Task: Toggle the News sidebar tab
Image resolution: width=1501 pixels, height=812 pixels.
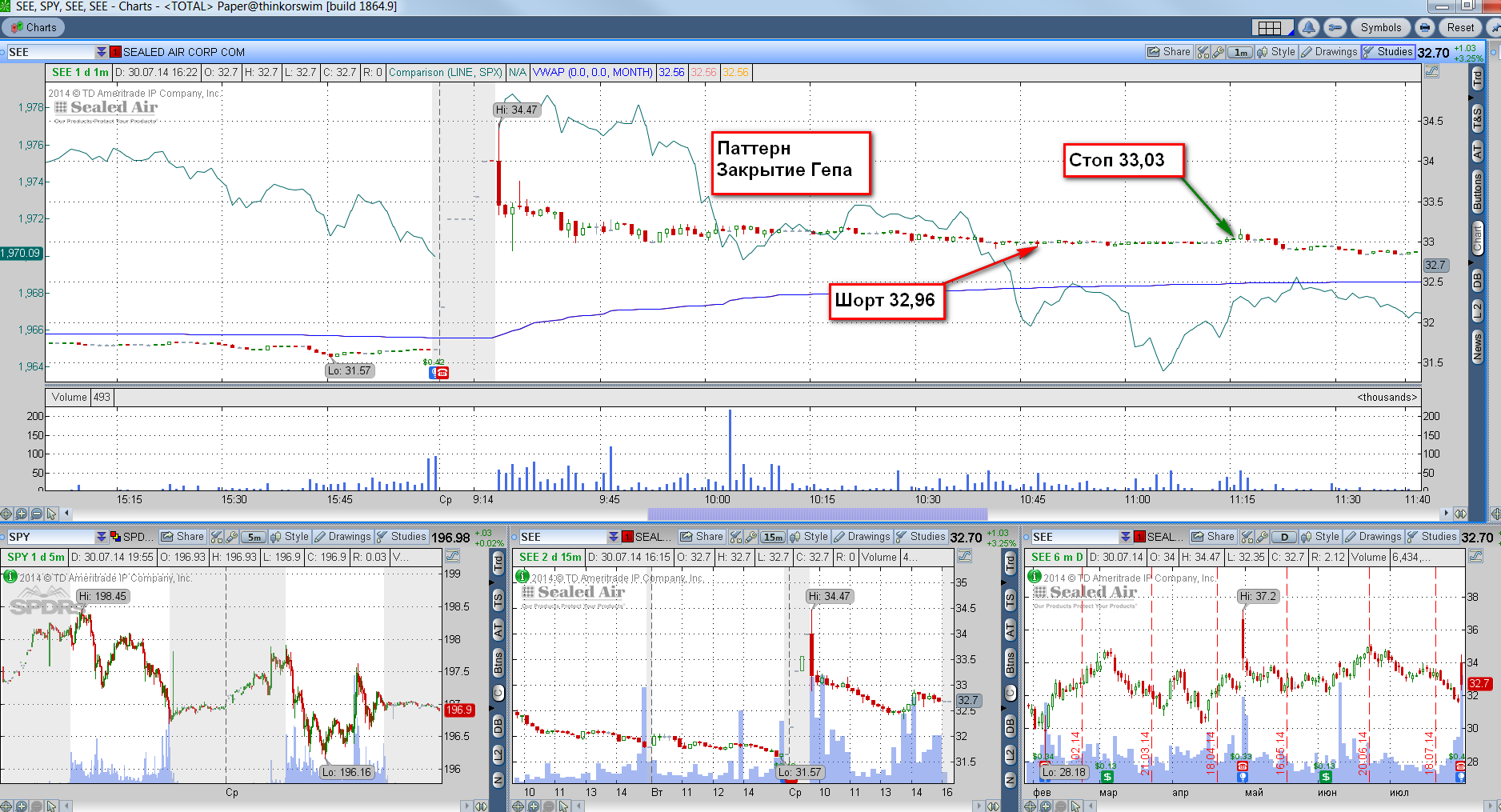Action: 1477,346
